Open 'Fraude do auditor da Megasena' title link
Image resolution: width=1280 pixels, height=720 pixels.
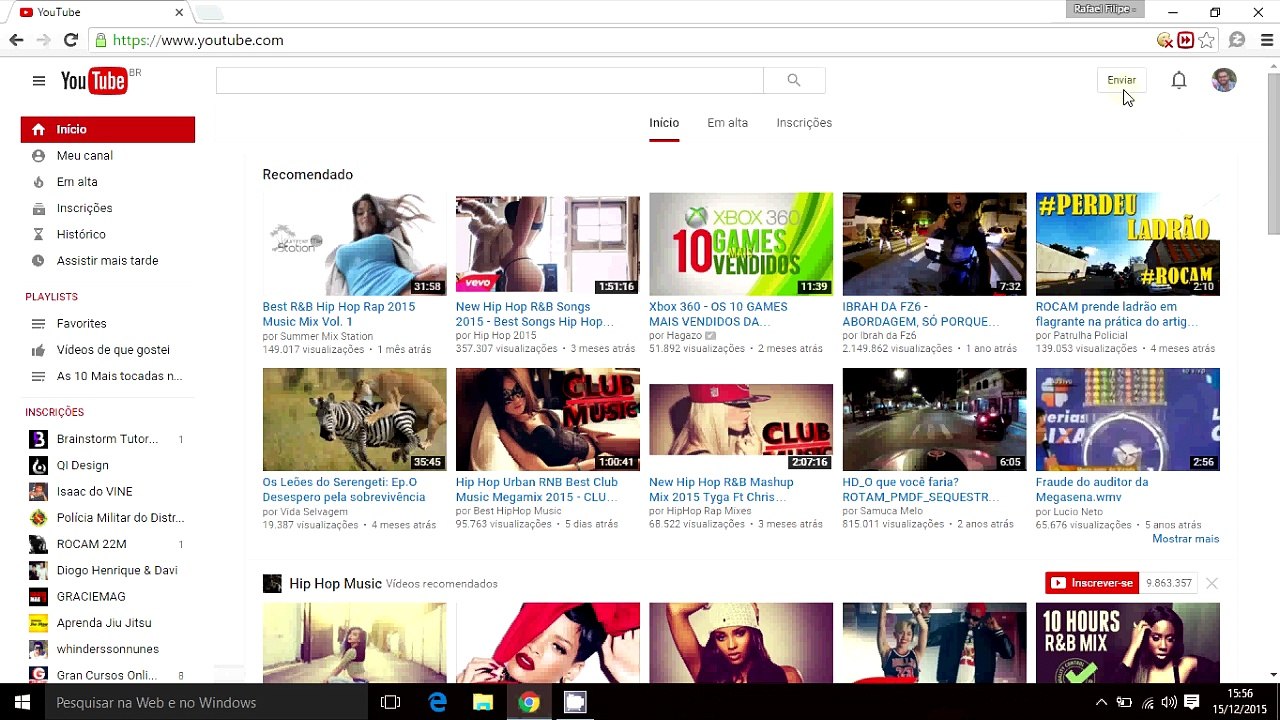[1092, 489]
